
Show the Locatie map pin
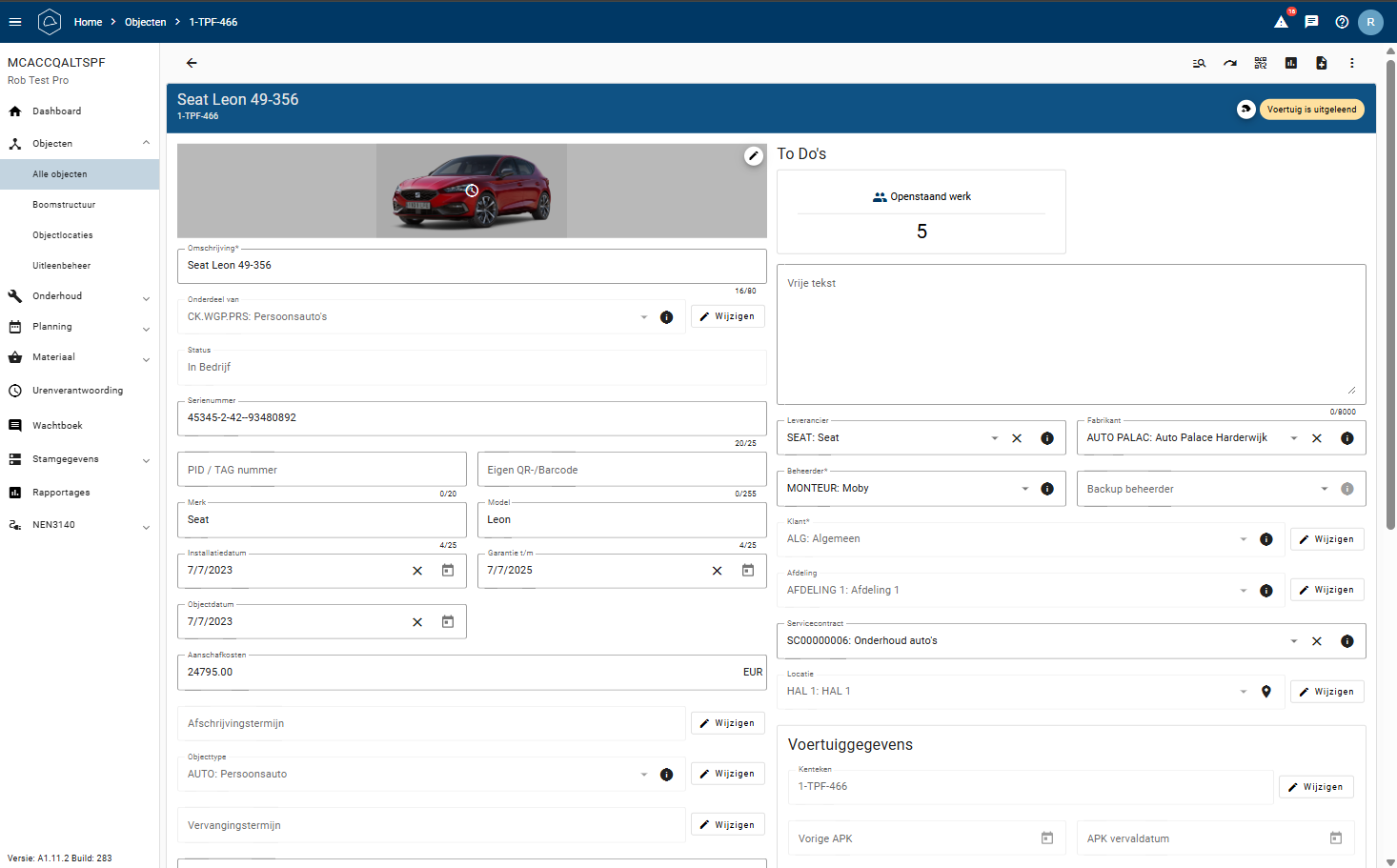point(1266,692)
